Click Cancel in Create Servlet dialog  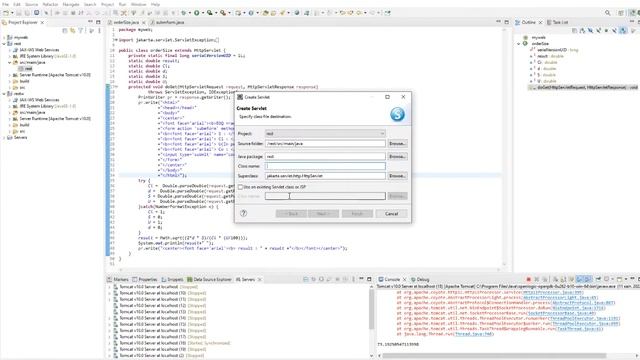(x=391, y=213)
